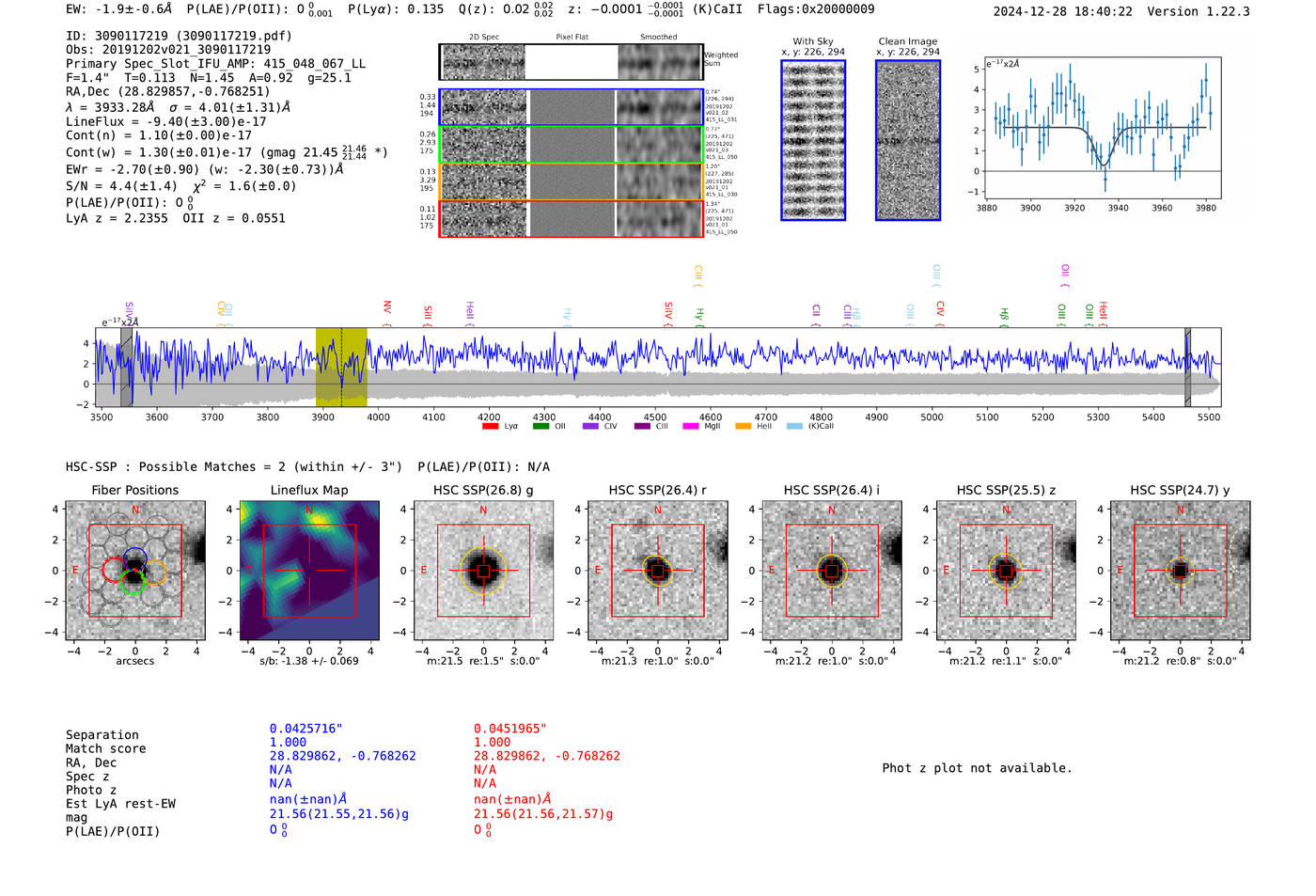Viewport: 1316px width, 896px height.
Task: Click the orange fiber circle in Fiber Positions
Action: [x=154, y=573]
